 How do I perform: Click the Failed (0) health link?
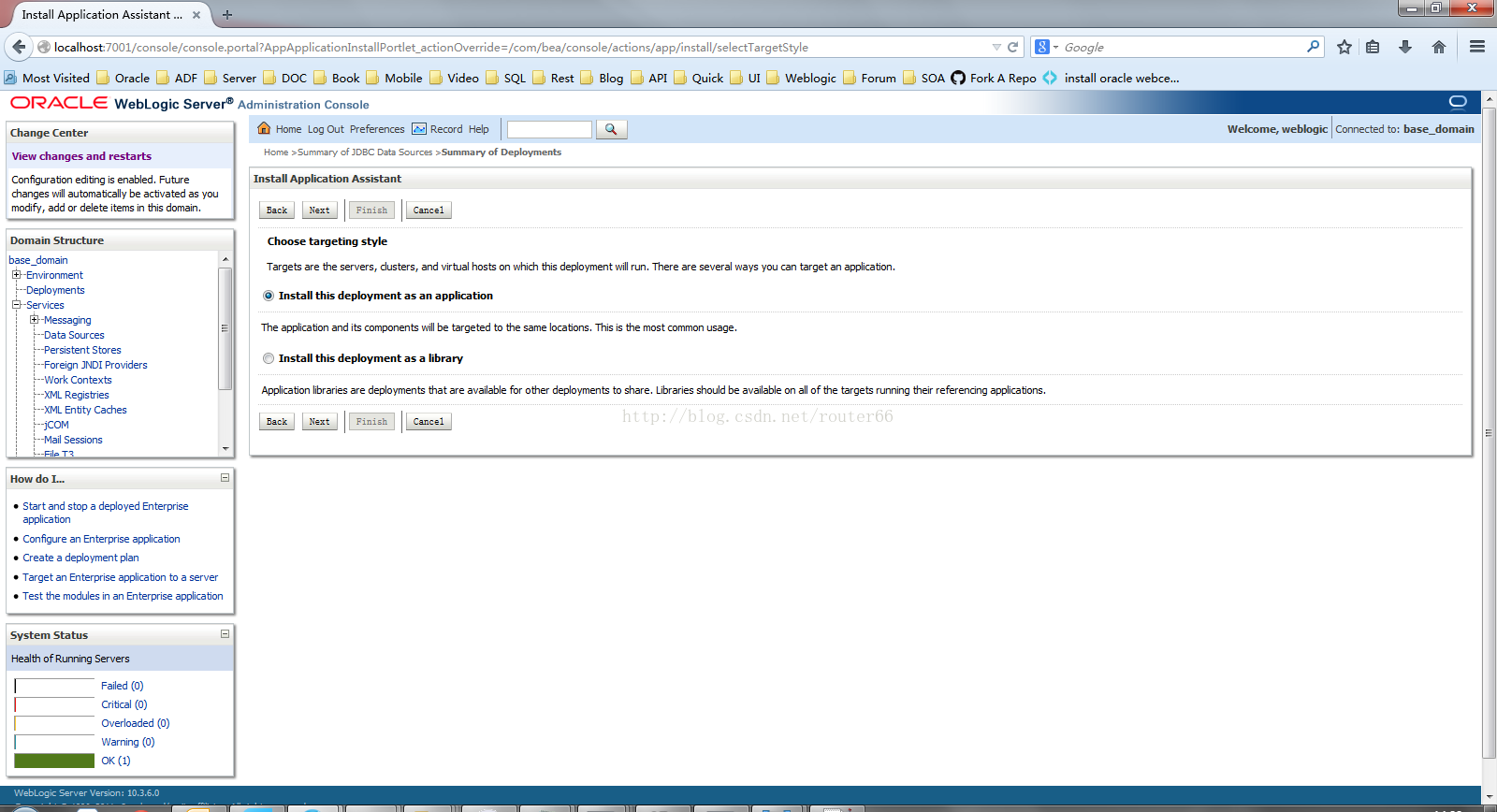(x=123, y=686)
